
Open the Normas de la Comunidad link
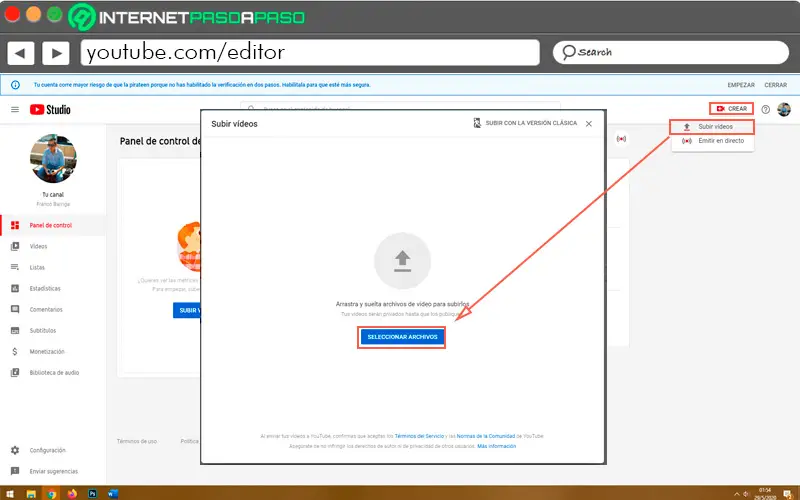point(486,436)
